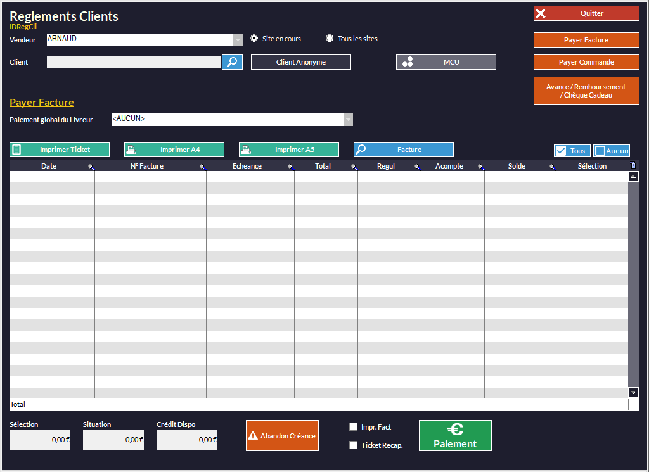Click the Imprimer Ticket printer button
The height and width of the screenshot is (472, 649).
pyautogui.click(x=60, y=149)
